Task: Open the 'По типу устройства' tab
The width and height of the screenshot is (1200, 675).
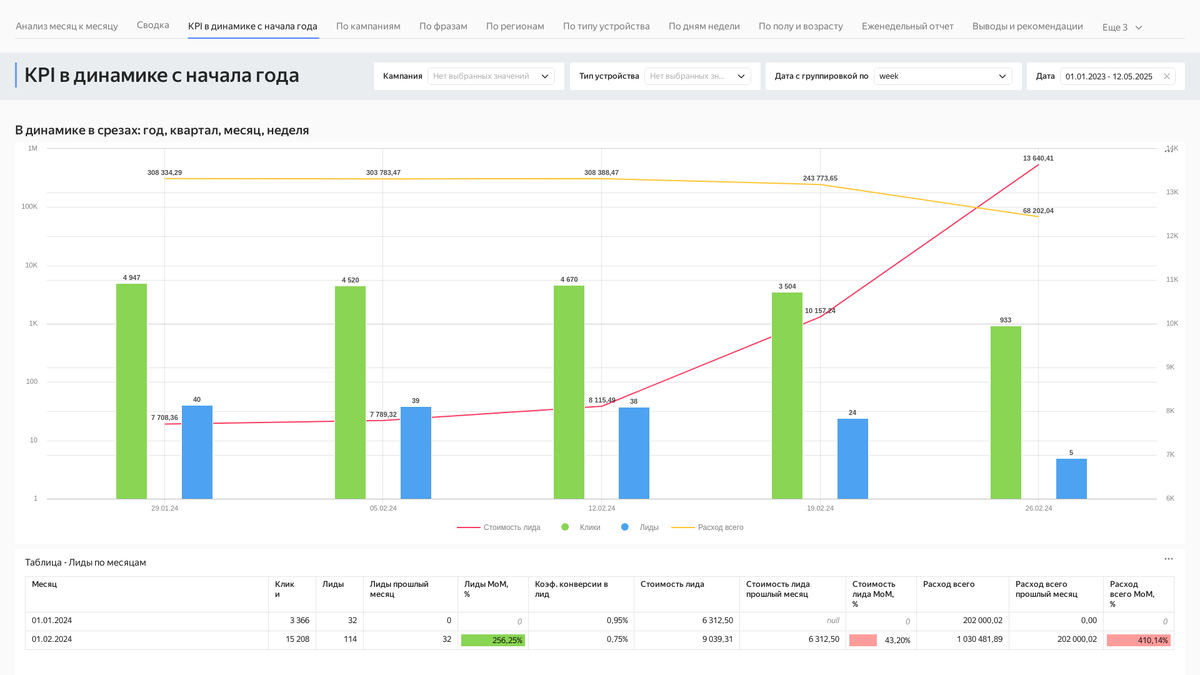Action: [x=606, y=26]
